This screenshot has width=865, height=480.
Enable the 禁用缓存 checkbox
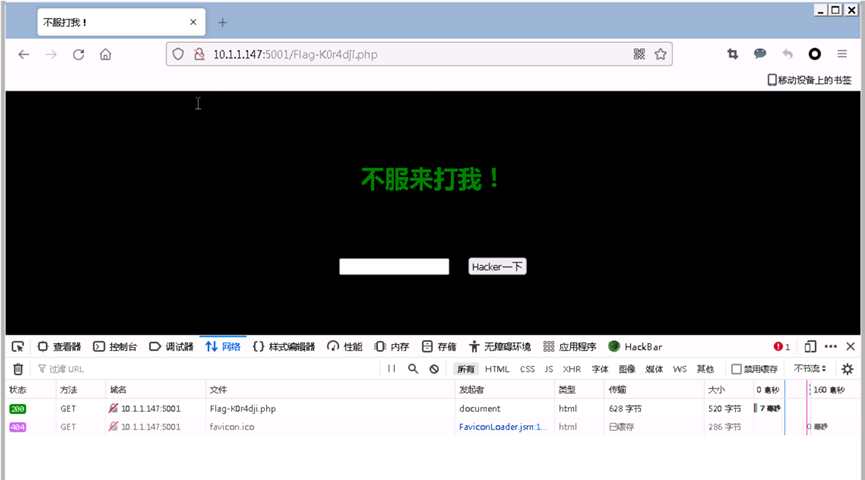click(x=736, y=369)
